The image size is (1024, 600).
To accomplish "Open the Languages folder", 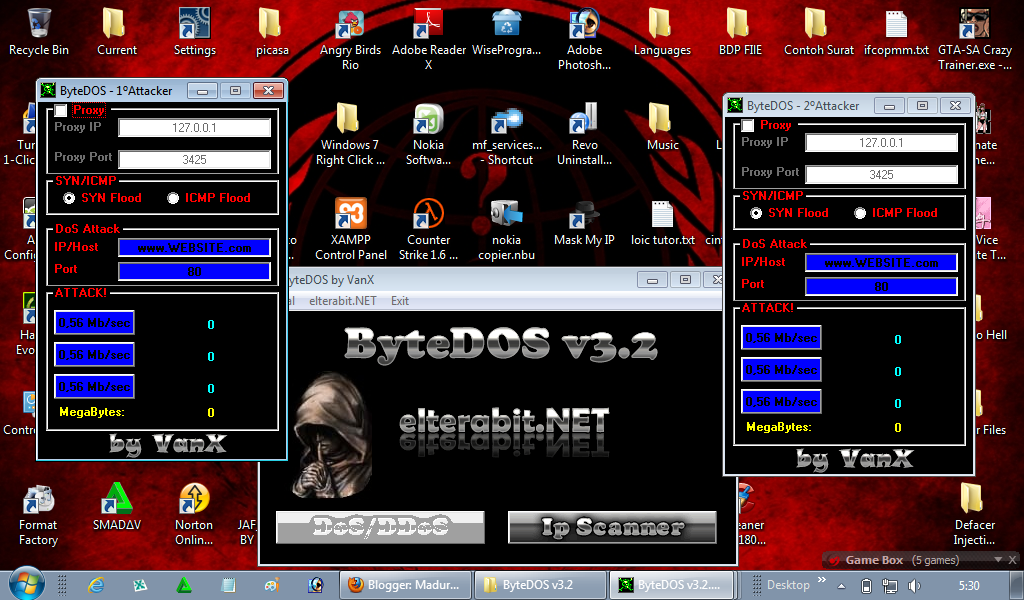I will pos(662,32).
